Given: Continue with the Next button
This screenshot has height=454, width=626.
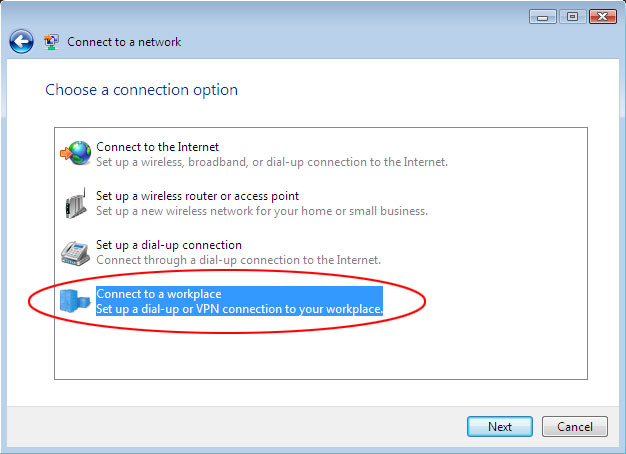Looking at the screenshot, I should (x=499, y=426).
